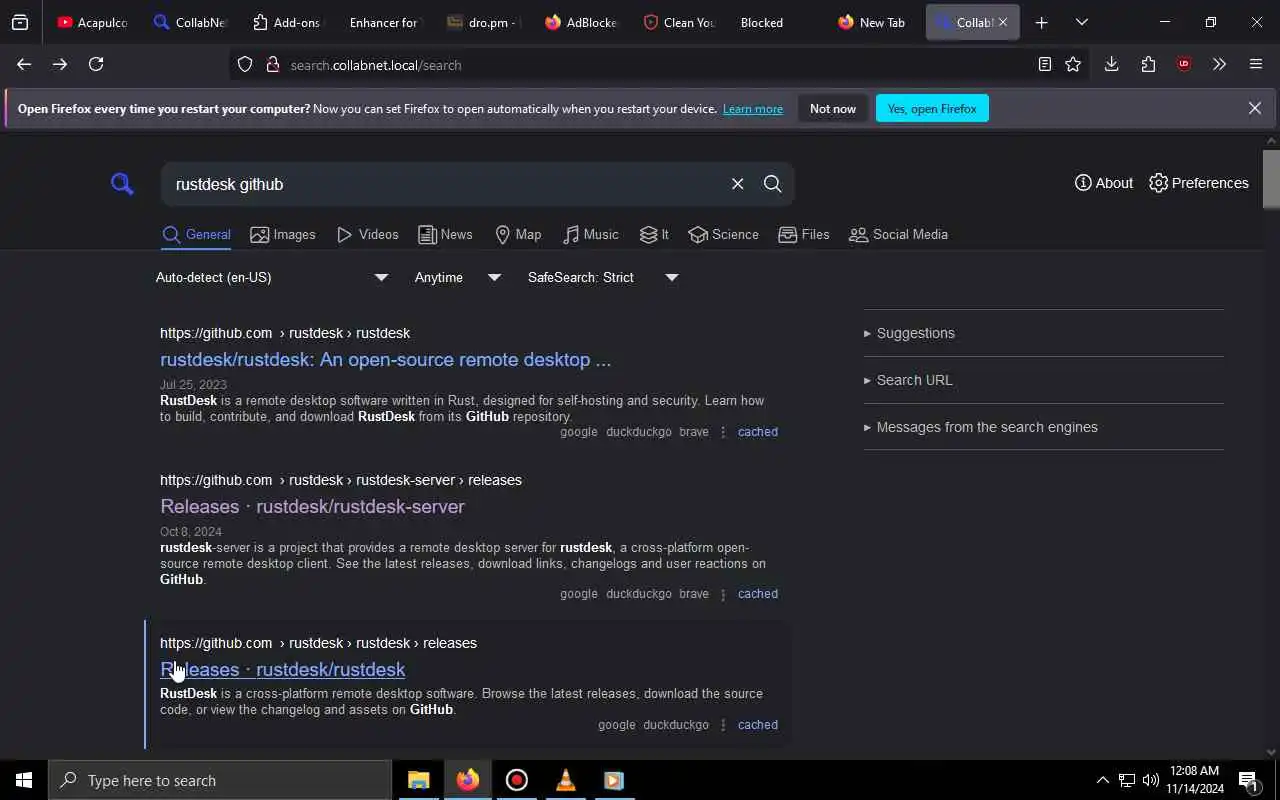Open the Windows Start menu
Viewport: 1280px width, 800px height.
tap(24, 780)
